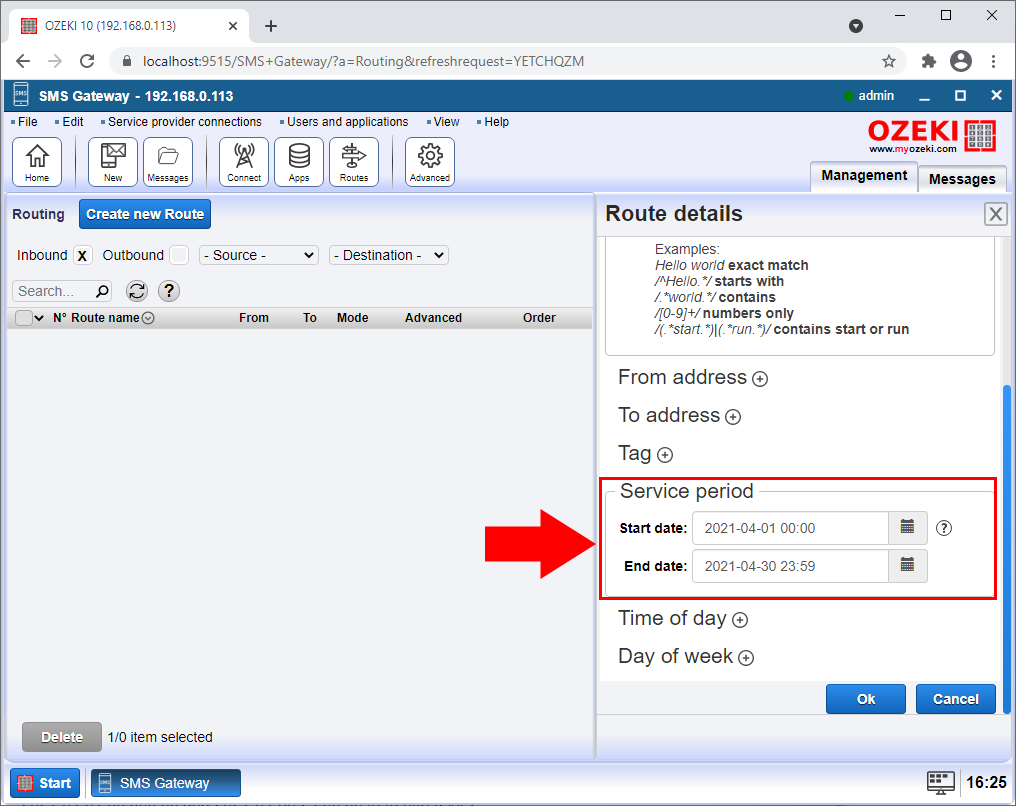Click the Connect antenna toolbar icon
Image resolution: width=1016 pixels, height=806 pixels.
244,162
